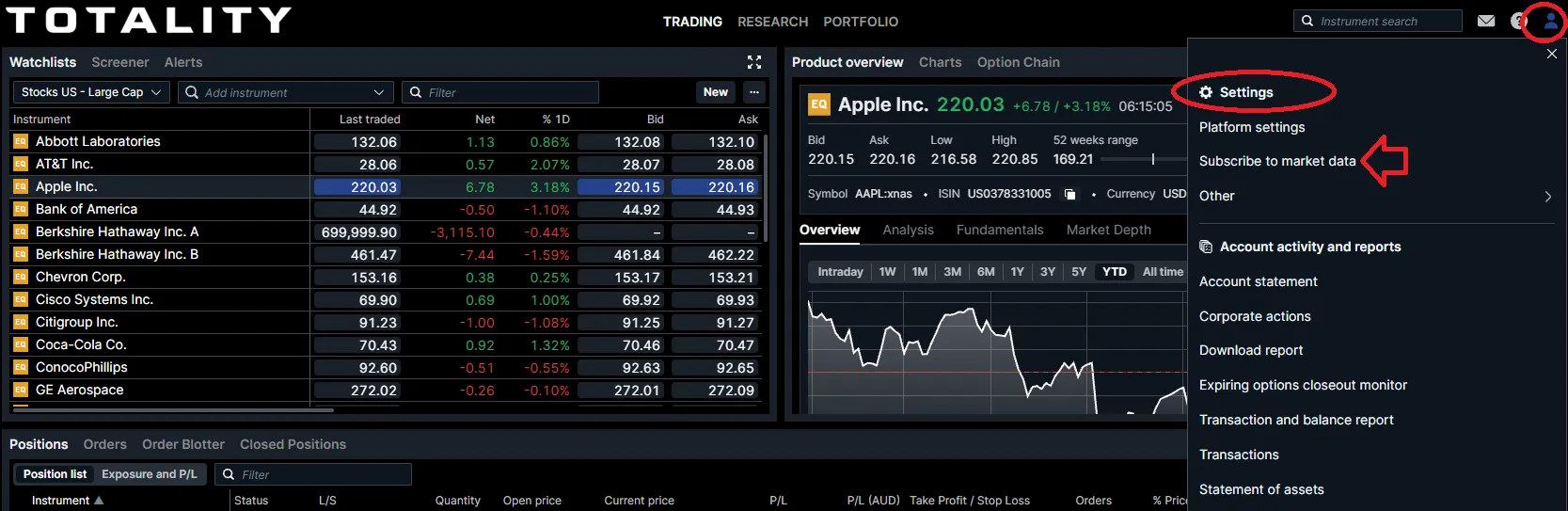The height and width of the screenshot is (511, 1568).
Task: Open the TRADING top tab
Action: [x=692, y=22]
